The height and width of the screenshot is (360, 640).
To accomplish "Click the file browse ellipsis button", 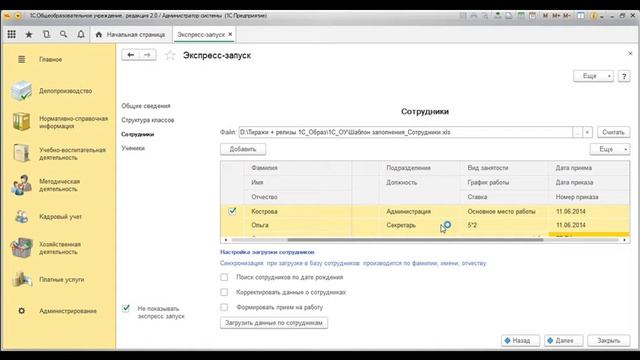I will click(577, 132).
